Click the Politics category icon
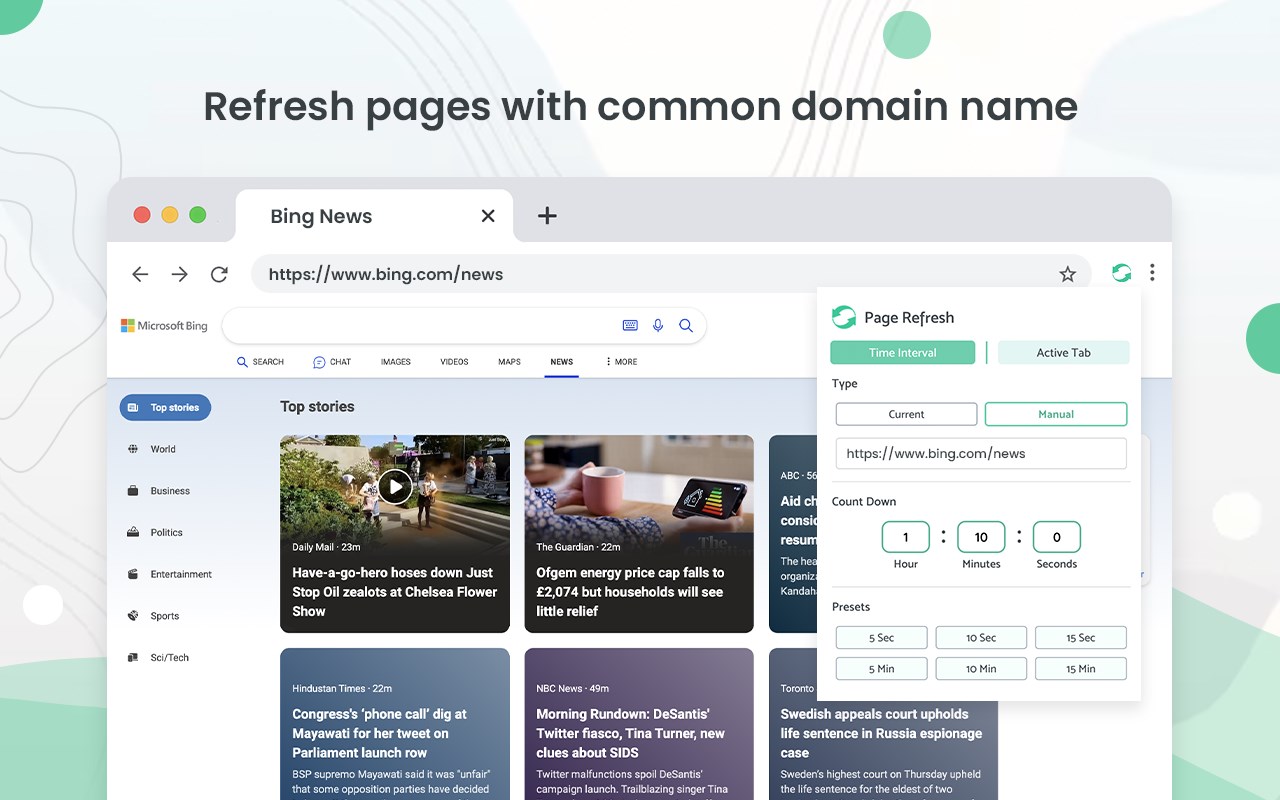The width and height of the screenshot is (1280, 800). pos(133,533)
